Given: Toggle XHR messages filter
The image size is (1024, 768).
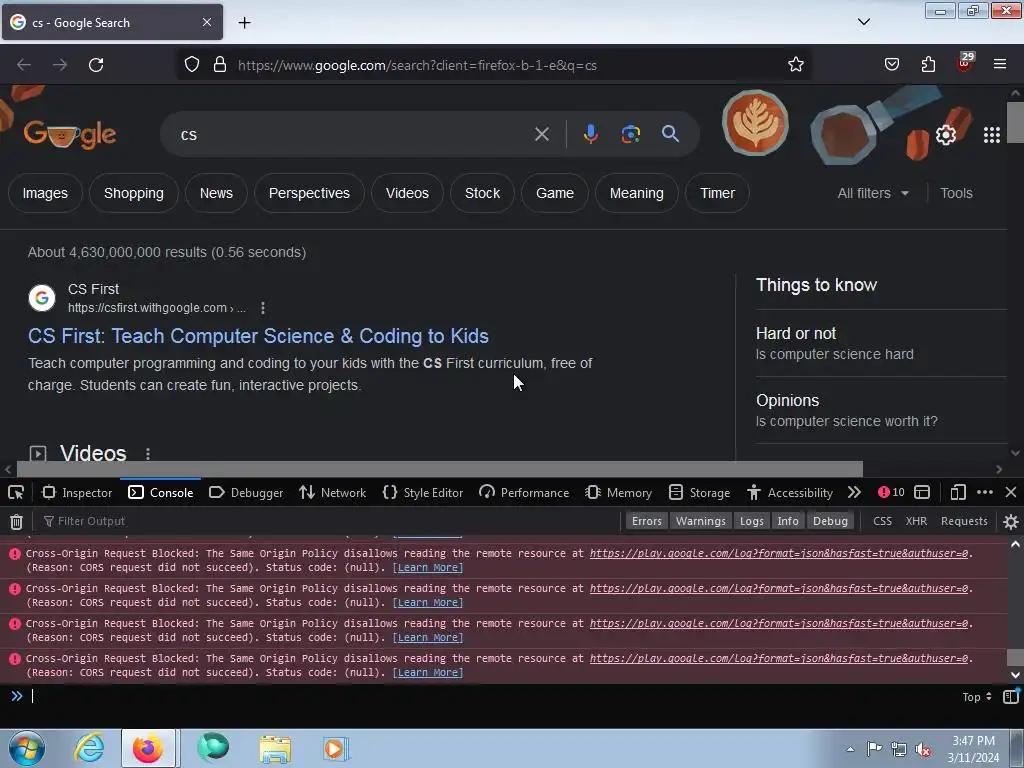Looking at the screenshot, I should pos(916,521).
